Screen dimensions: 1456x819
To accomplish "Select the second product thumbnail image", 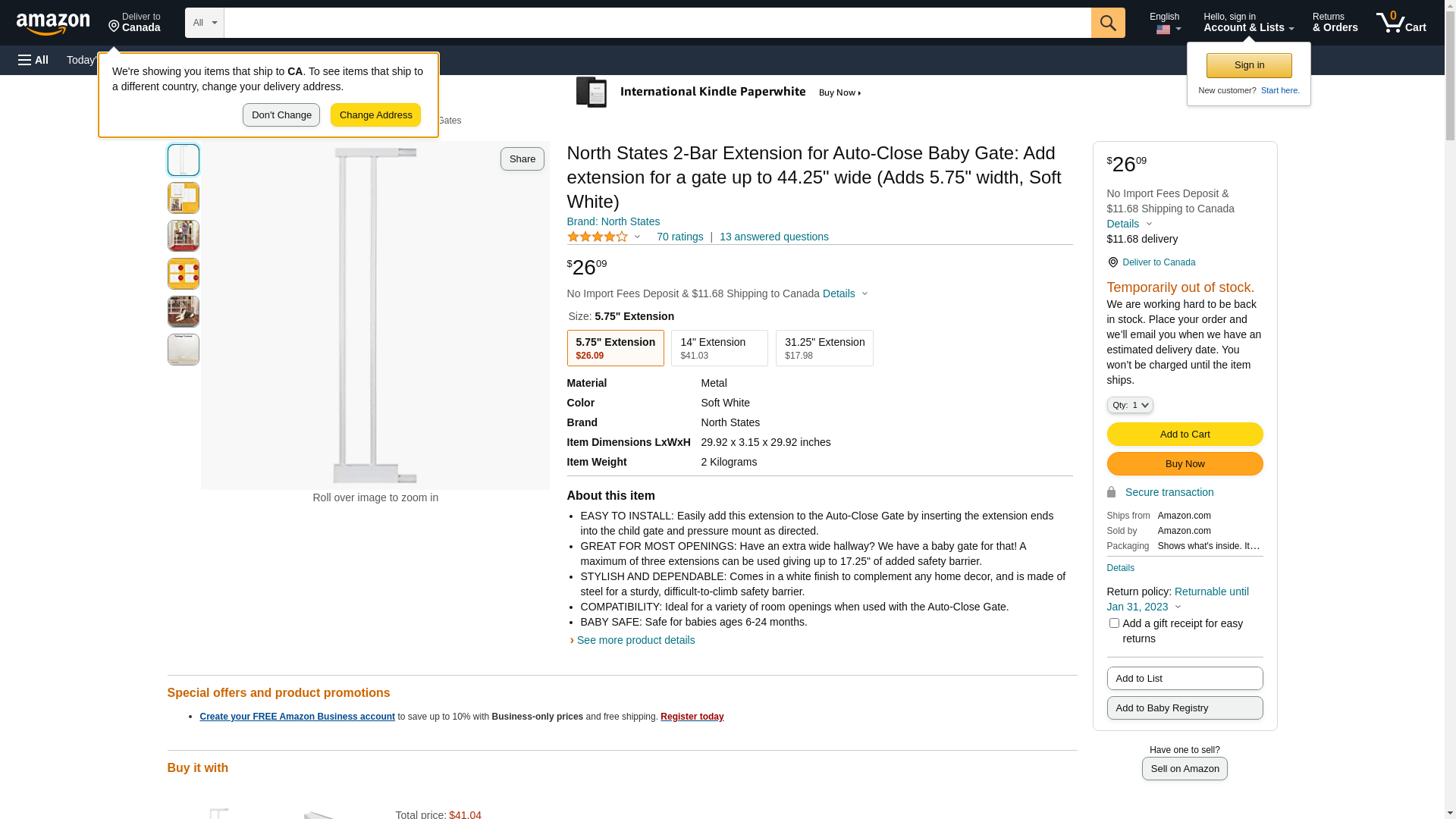I will (184, 198).
